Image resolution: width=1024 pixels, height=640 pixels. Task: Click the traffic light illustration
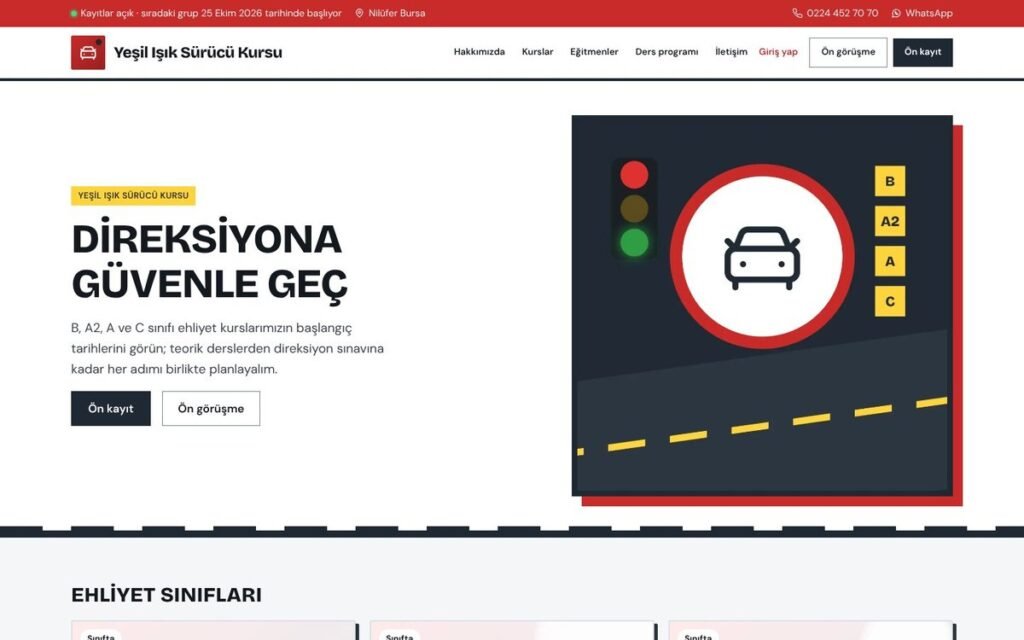(x=634, y=209)
